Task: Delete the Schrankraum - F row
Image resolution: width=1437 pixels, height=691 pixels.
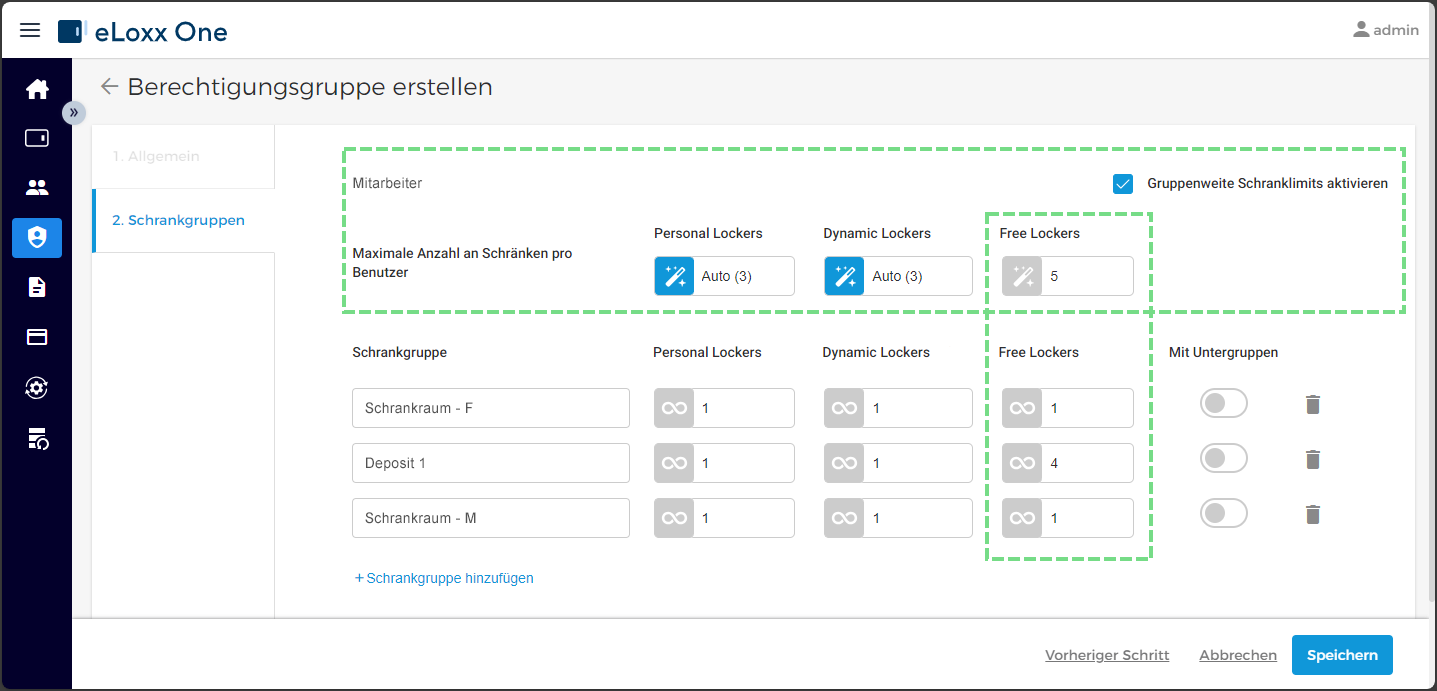Action: [1313, 404]
